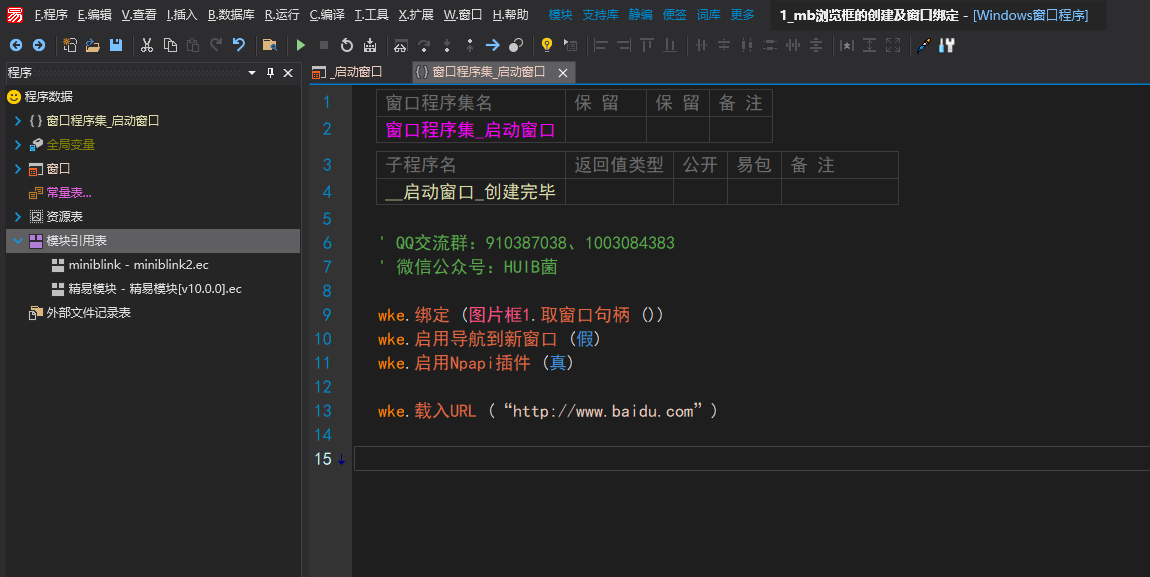
Task: Open the E.编辑 menu
Action: (x=95, y=15)
